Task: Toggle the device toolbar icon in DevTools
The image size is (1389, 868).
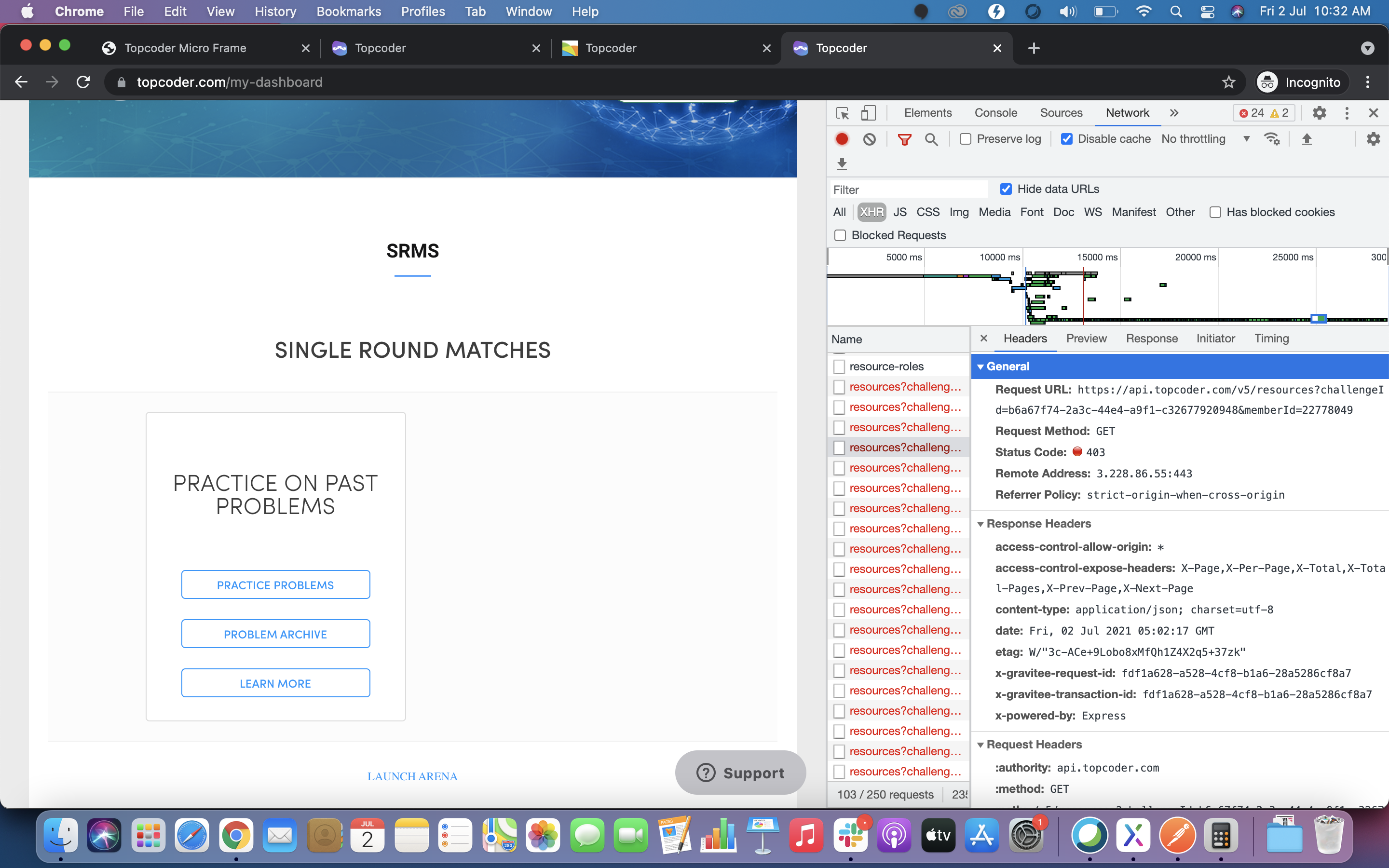Action: click(869, 113)
